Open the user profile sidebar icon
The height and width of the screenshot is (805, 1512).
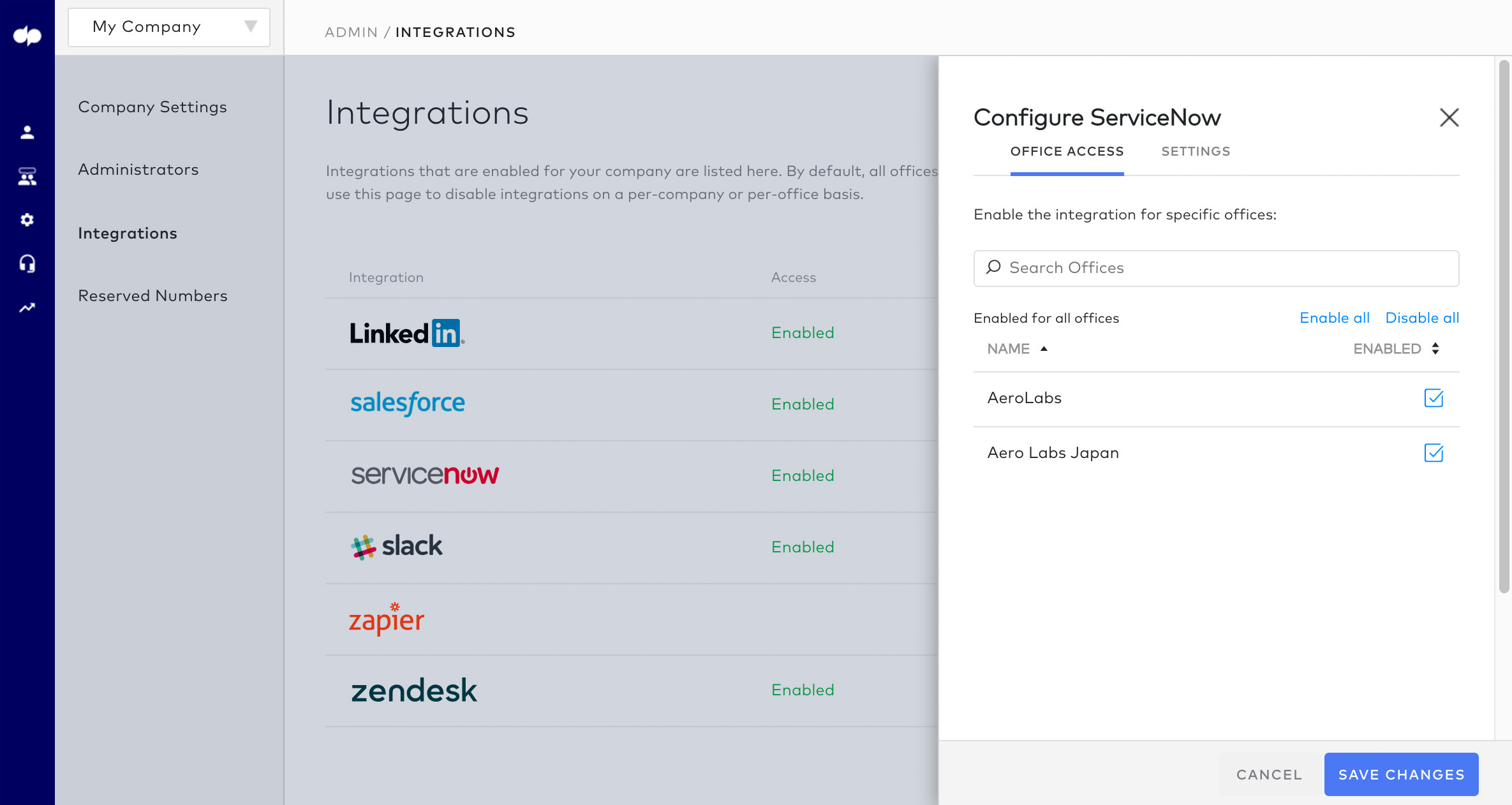pyautogui.click(x=27, y=132)
